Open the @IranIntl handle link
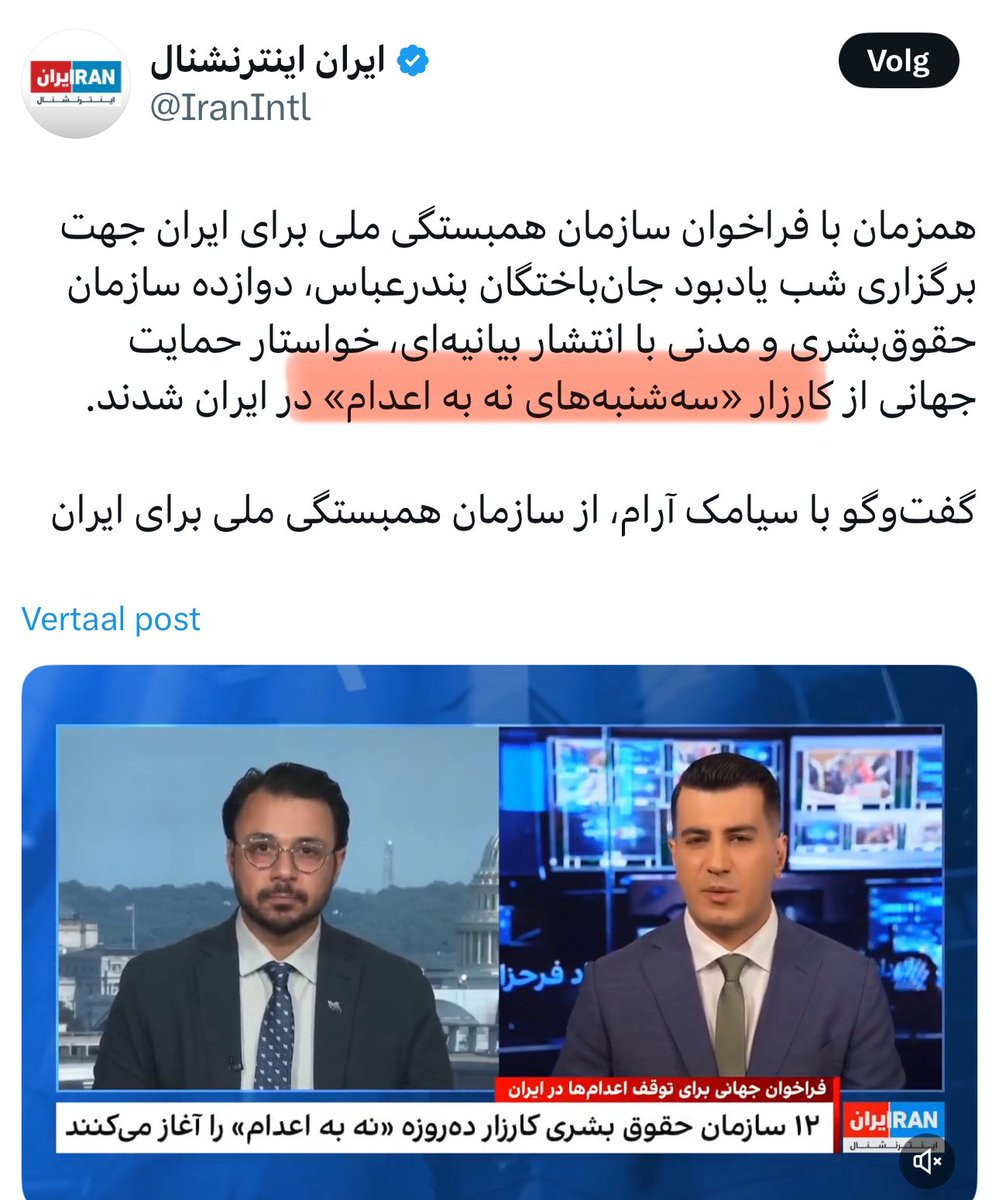Image resolution: width=999 pixels, height=1200 pixels. 230,106
